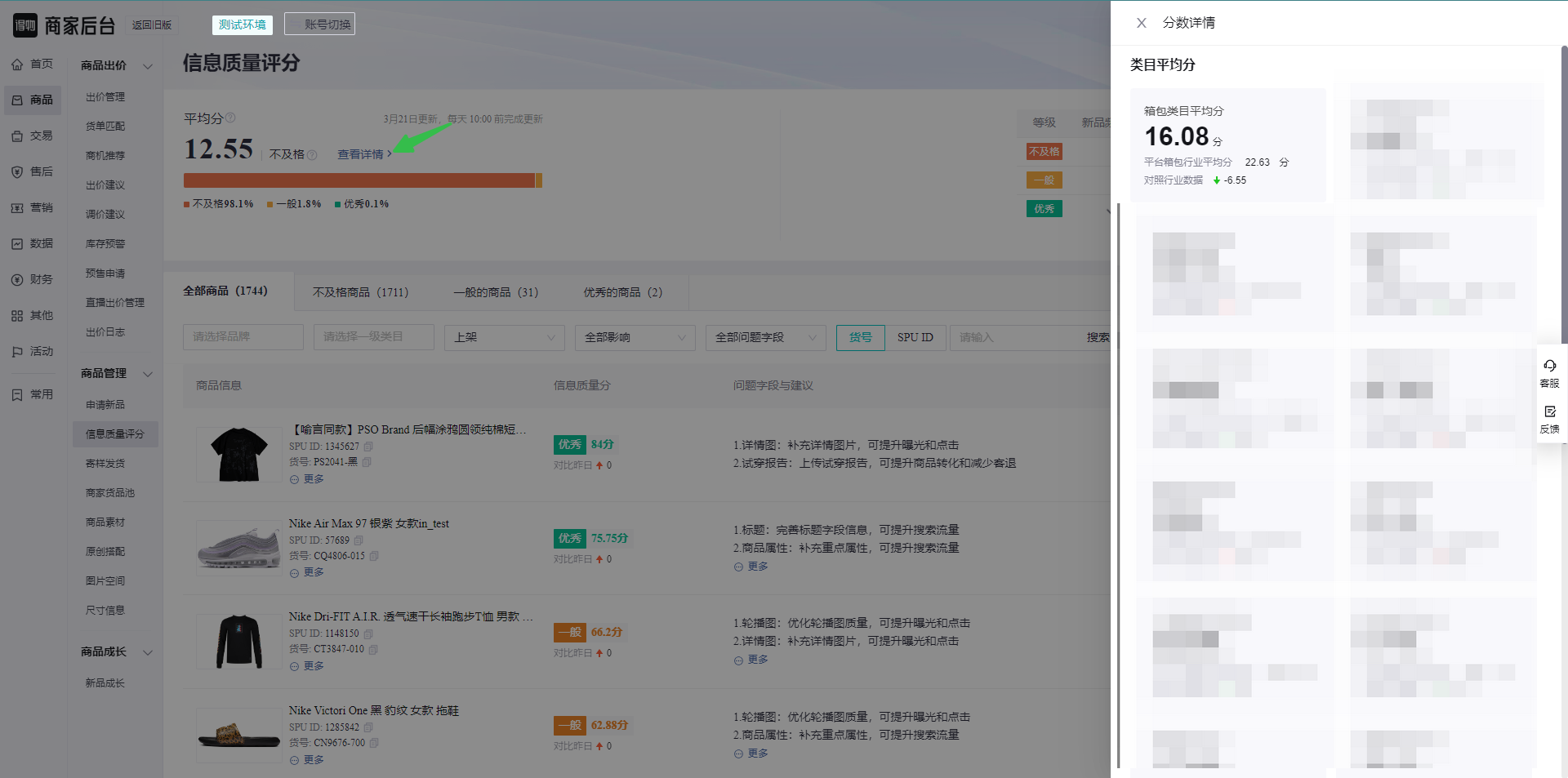Copy SPU ID 1285842 icon
1568x778 pixels.
(x=368, y=727)
